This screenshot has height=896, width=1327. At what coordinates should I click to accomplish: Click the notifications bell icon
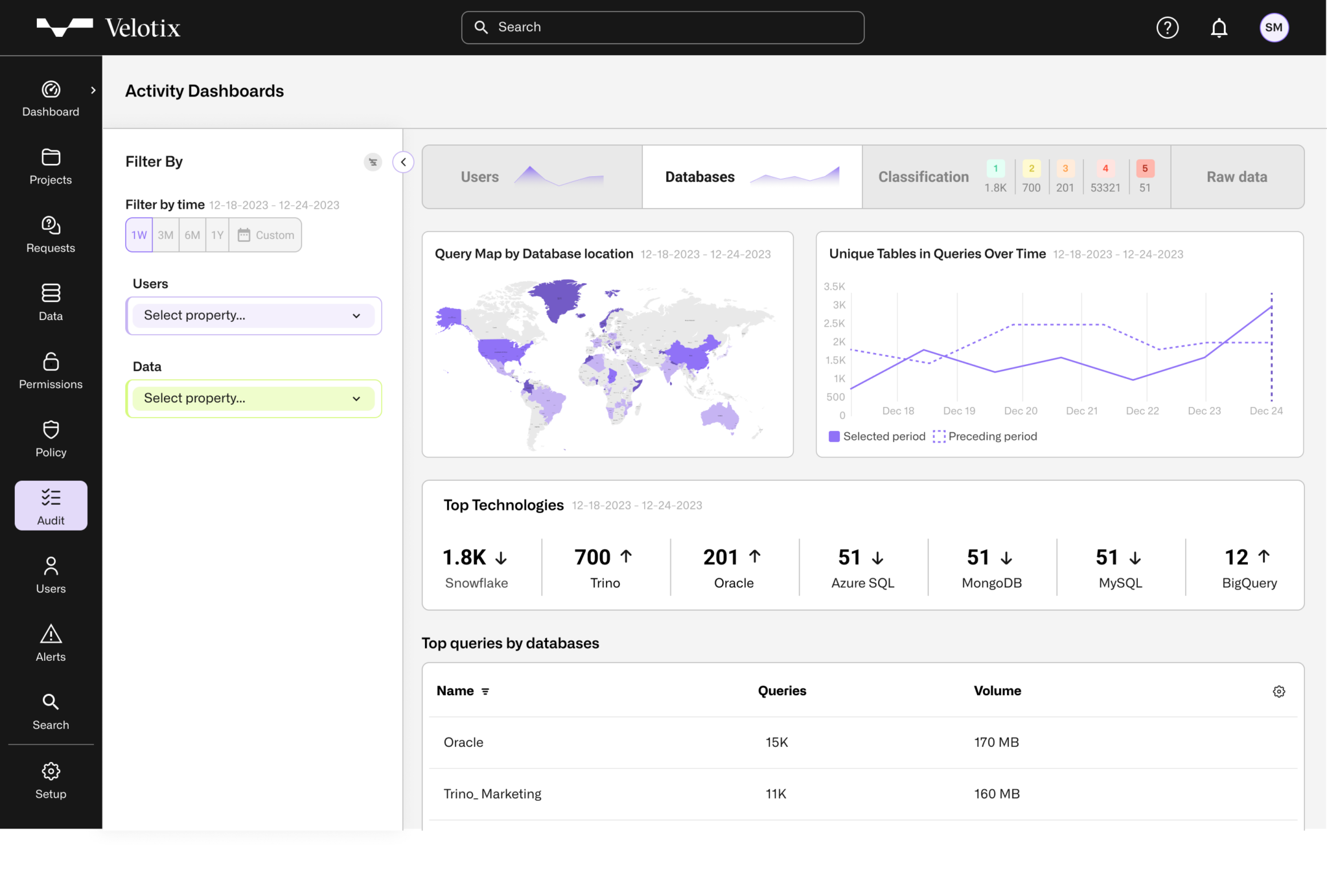point(1219,27)
